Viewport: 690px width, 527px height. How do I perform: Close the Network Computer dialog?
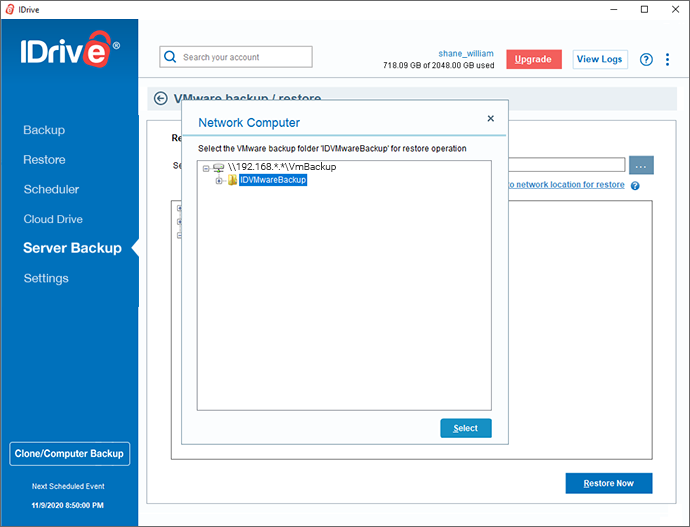click(x=491, y=118)
